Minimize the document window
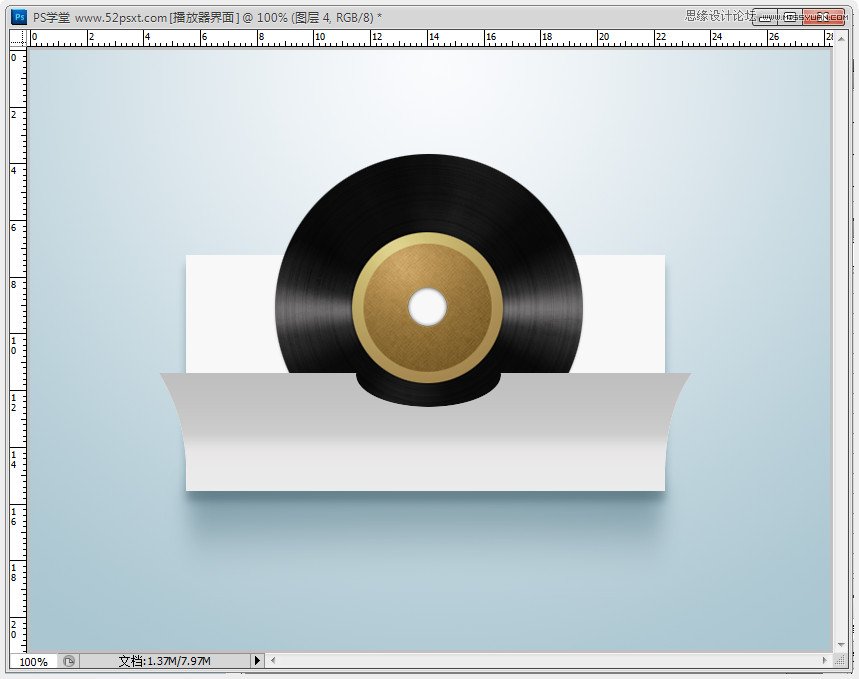This screenshot has height=679, width=859. click(765, 18)
